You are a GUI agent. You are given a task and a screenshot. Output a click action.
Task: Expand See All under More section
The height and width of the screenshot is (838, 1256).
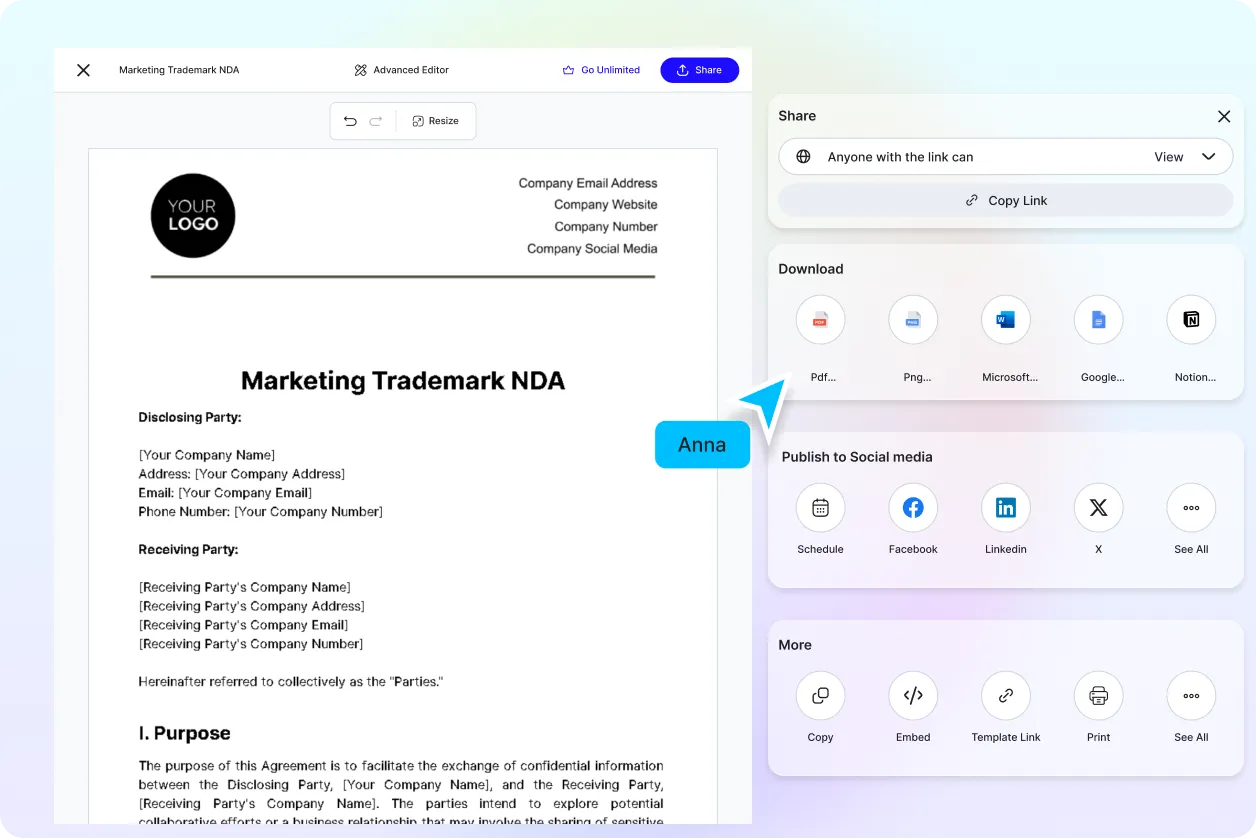1191,696
